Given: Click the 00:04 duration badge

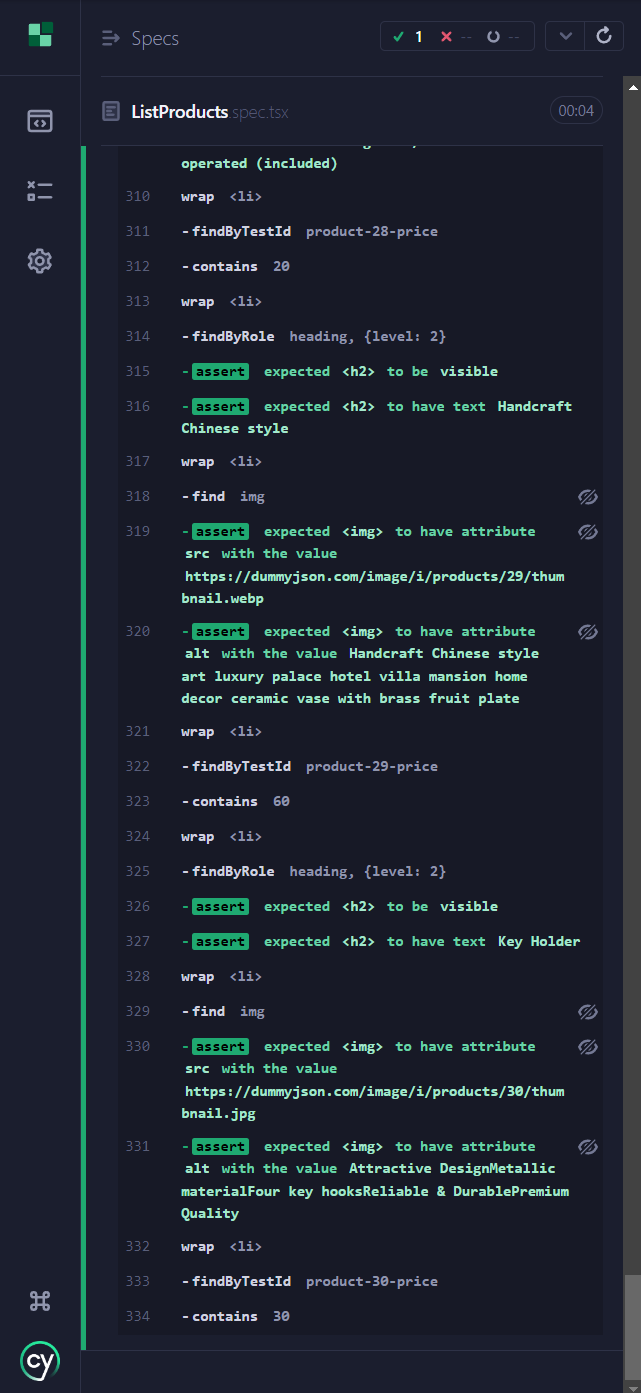Looking at the screenshot, I should [576, 111].
